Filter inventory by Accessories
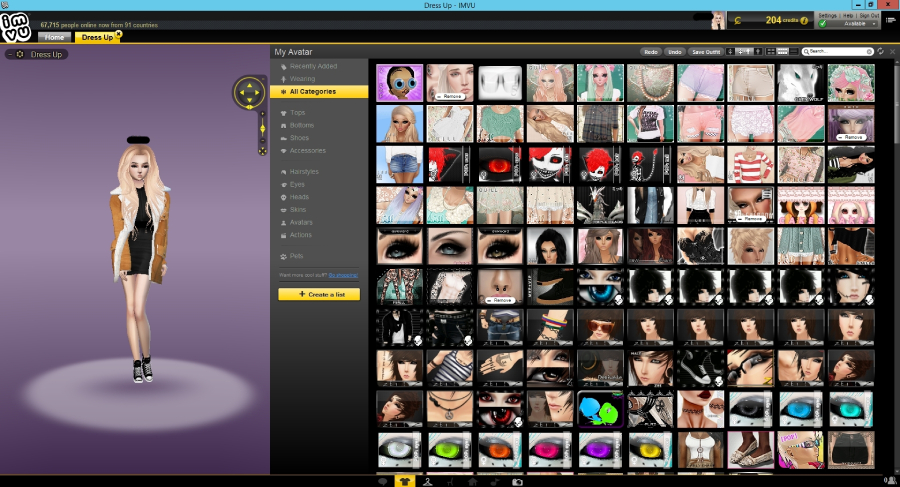 pyautogui.click(x=308, y=150)
